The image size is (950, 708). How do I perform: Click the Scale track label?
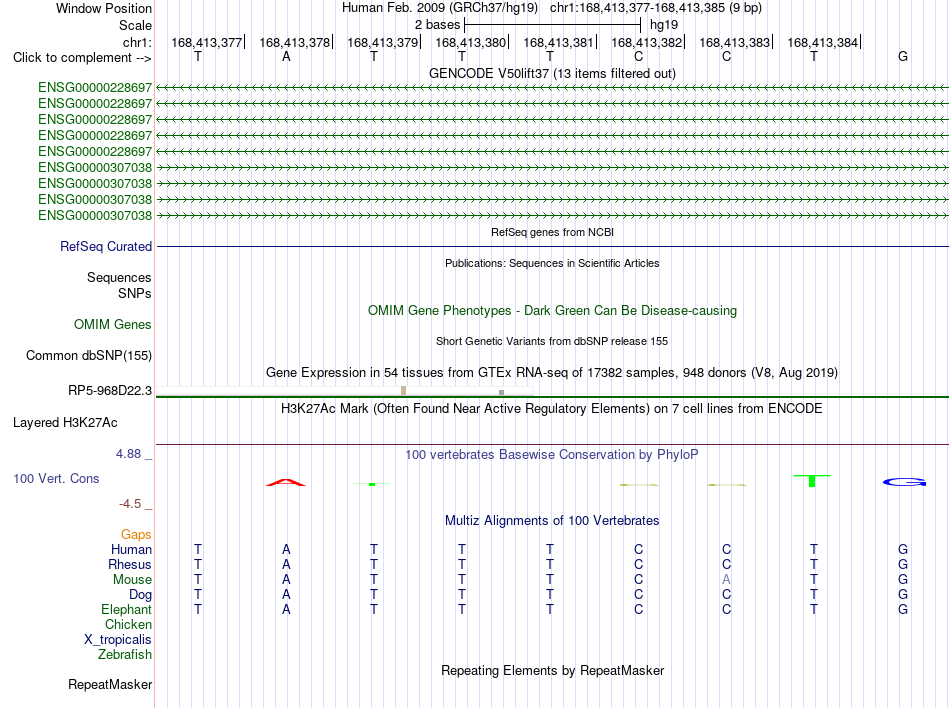point(135,25)
